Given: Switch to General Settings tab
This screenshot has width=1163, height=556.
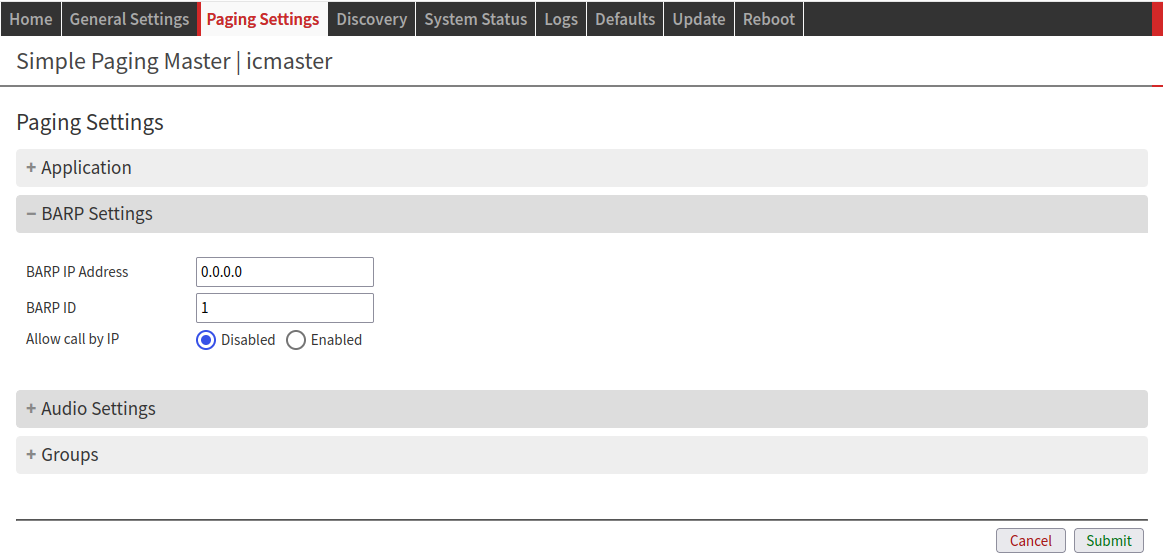Looking at the screenshot, I should pyautogui.click(x=129, y=19).
